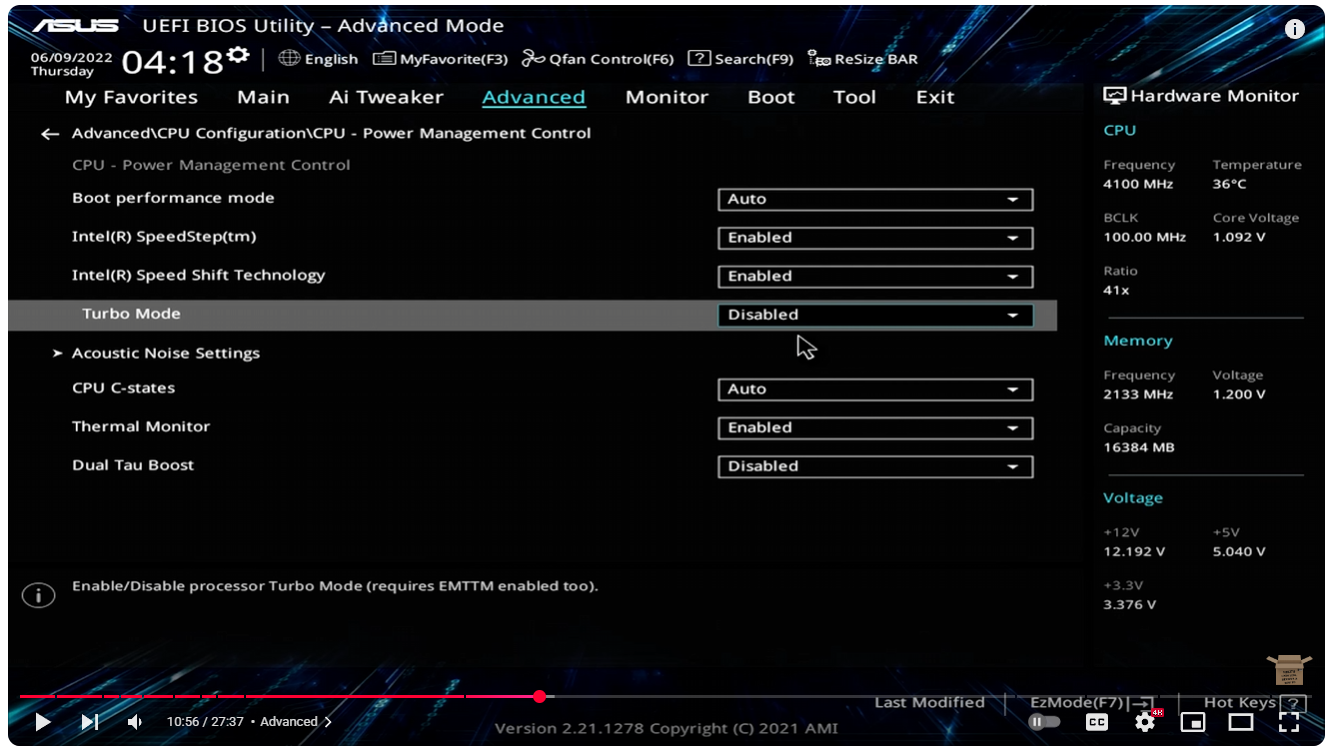Click the "Turbo Mode" row label
The height and width of the screenshot is (756, 1337).
(131, 314)
